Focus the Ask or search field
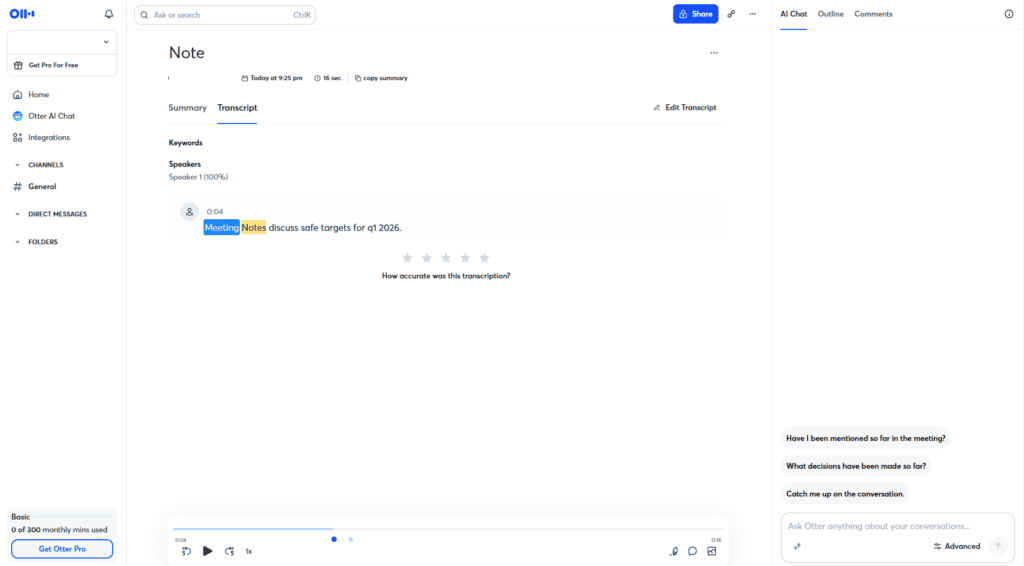 [x=225, y=15]
